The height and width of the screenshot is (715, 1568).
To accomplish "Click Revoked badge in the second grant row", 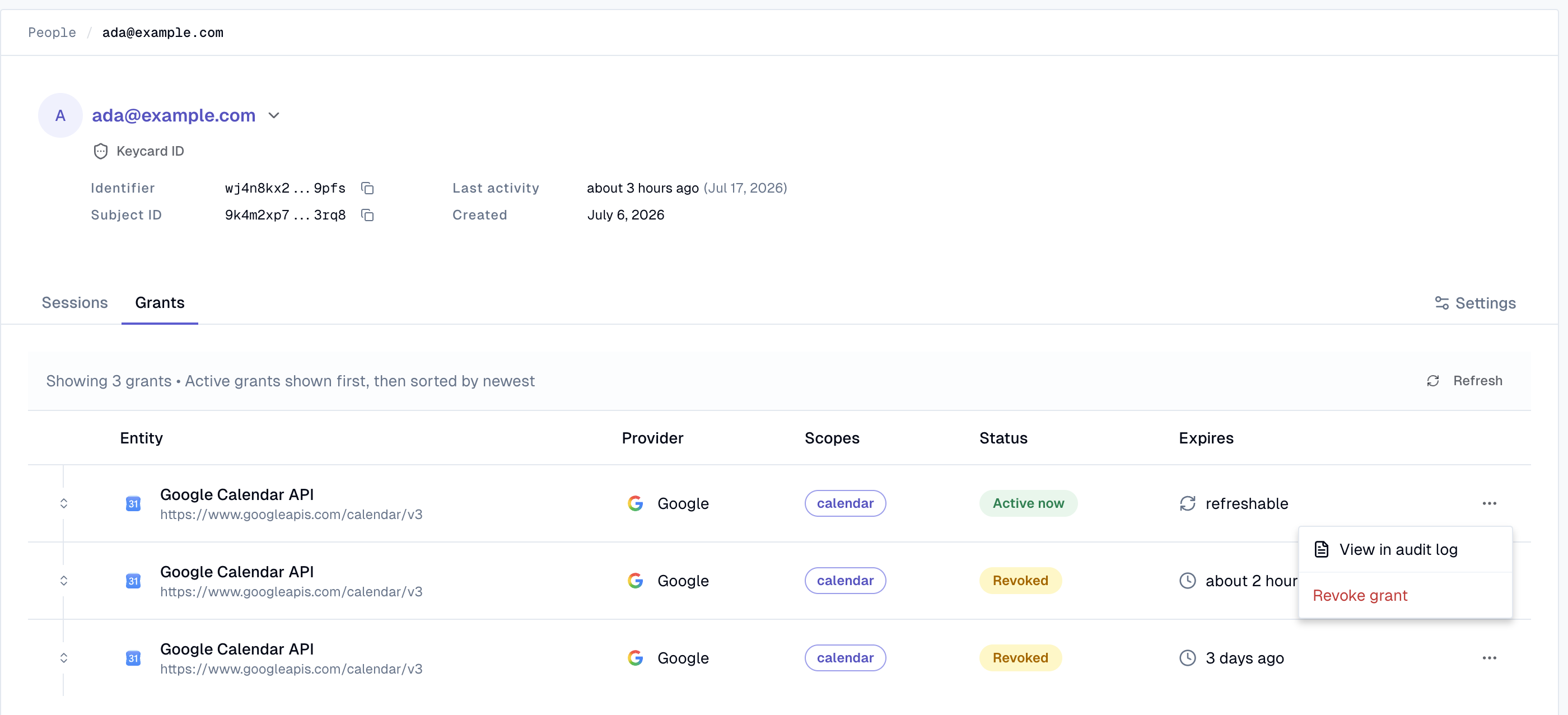I will pyautogui.click(x=1020, y=581).
